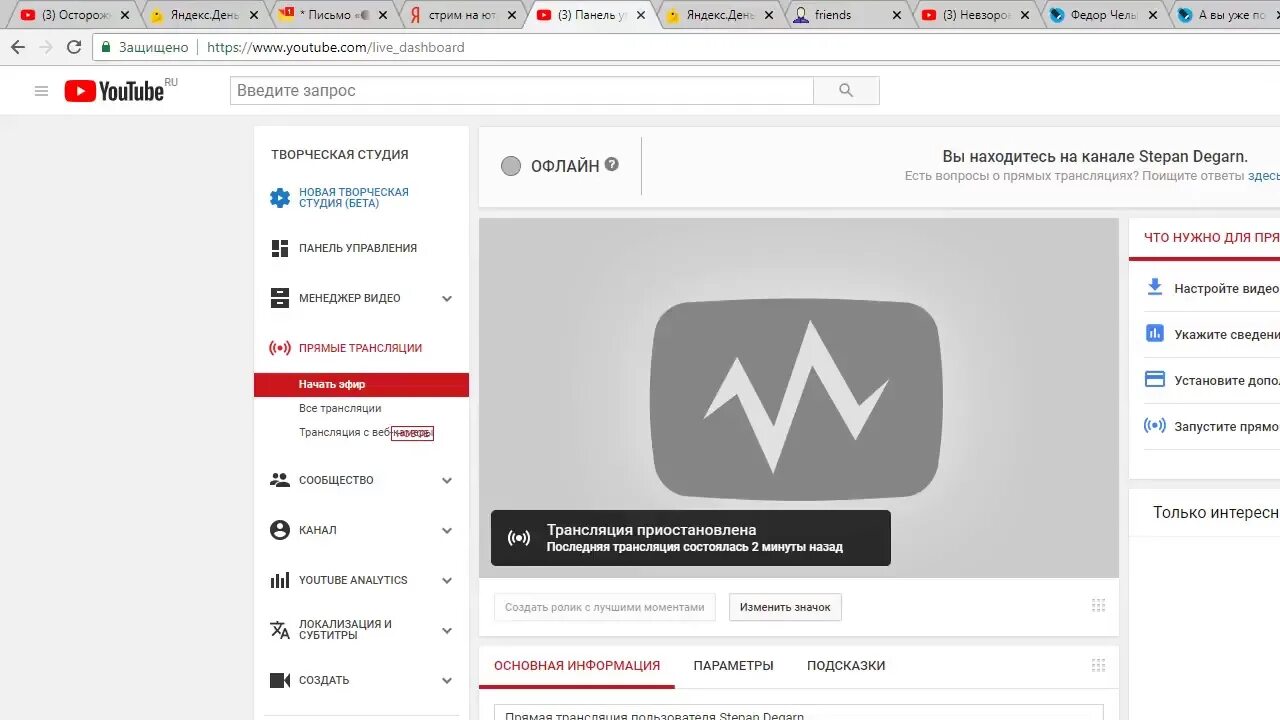Viewport: 1280px width, 720px height.
Task: Switch to the ПАРАМЕТРЫ tab
Action: point(734,666)
